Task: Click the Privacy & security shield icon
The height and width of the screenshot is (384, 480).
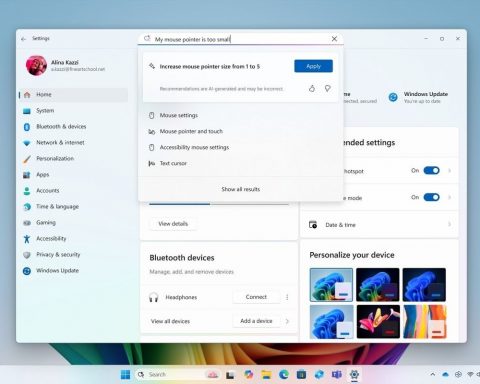Action: click(x=27, y=255)
